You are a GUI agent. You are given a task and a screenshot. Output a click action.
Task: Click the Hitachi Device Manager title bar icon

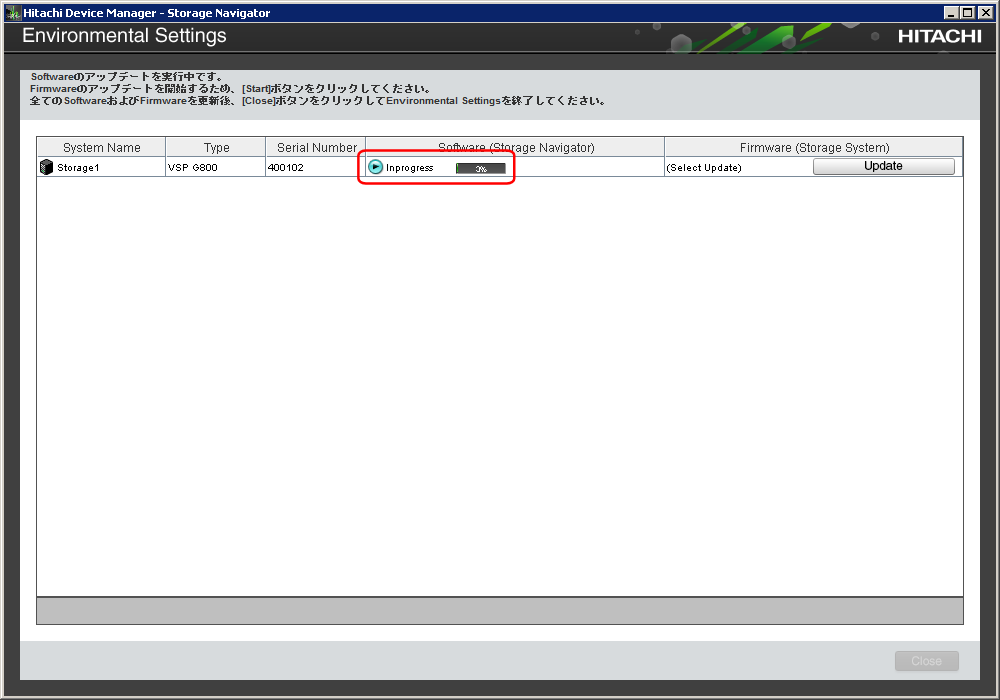(12, 13)
